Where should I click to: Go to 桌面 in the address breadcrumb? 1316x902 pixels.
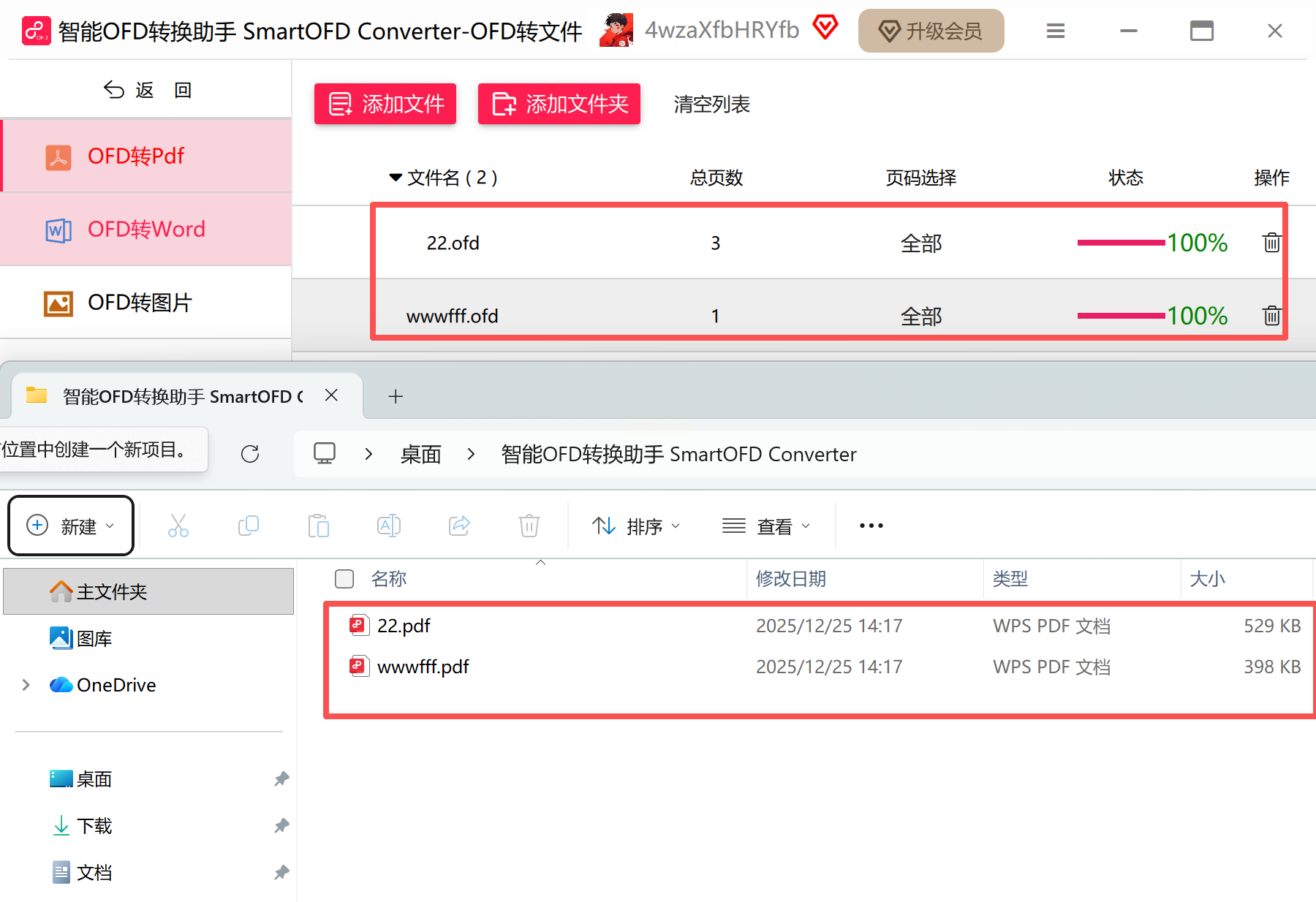(421, 454)
